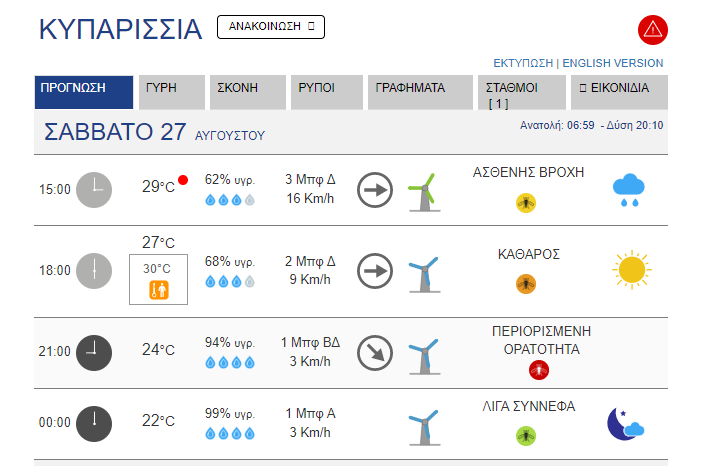Click the moon and cloud icon at 00:00

point(625,424)
